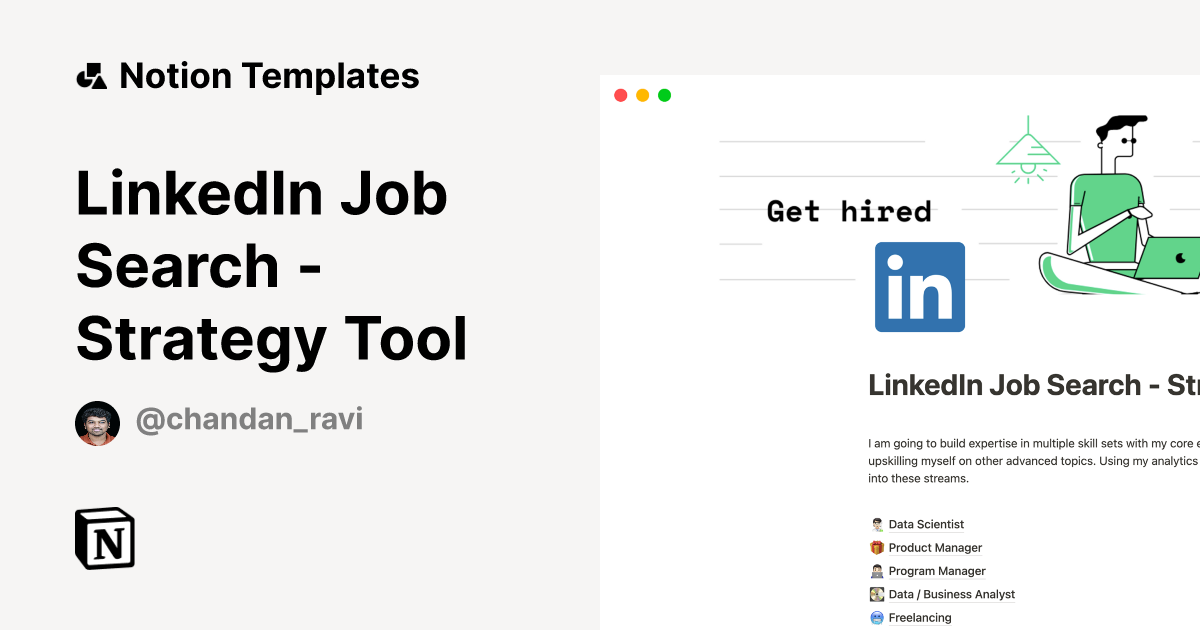Click the yellow minimize traffic light
The height and width of the screenshot is (630, 1200).
[642, 94]
